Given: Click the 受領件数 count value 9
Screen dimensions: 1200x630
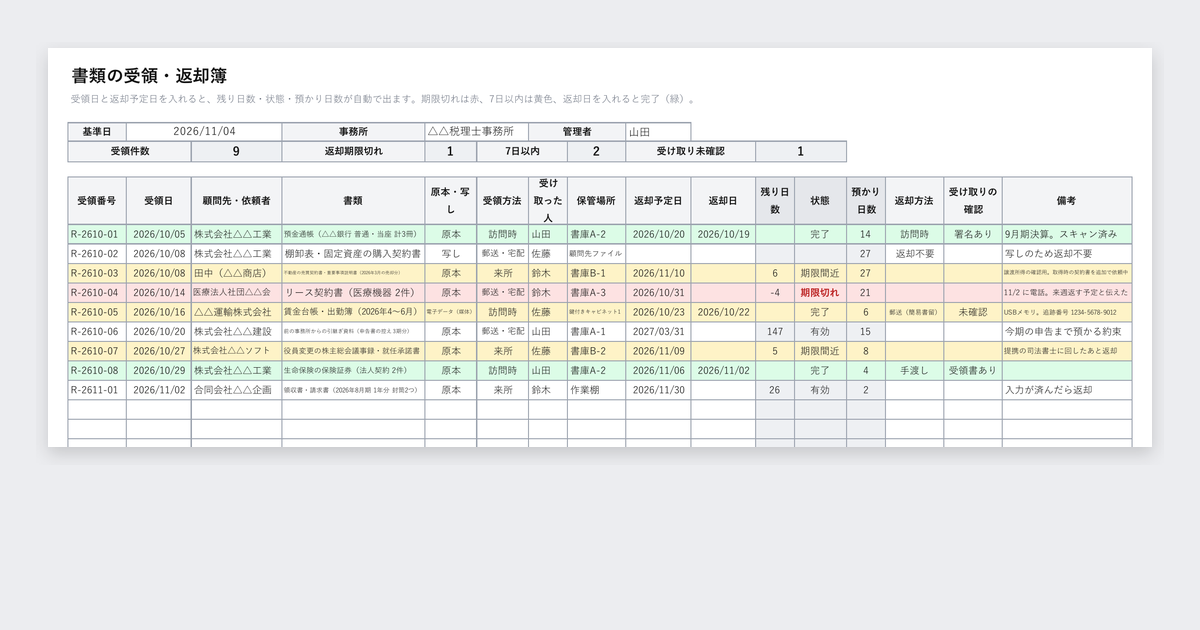Looking at the screenshot, I should [236, 152].
